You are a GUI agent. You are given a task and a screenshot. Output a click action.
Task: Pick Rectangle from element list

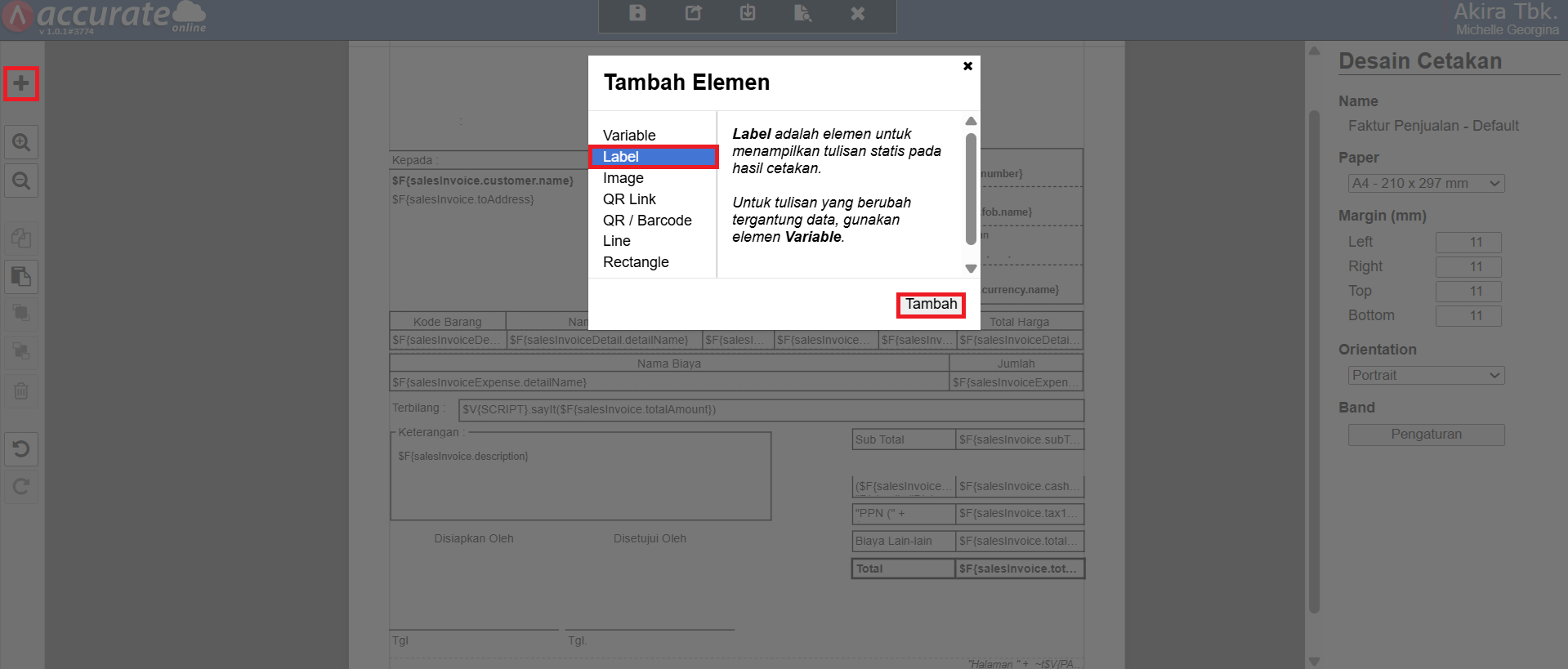pos(636,262)
